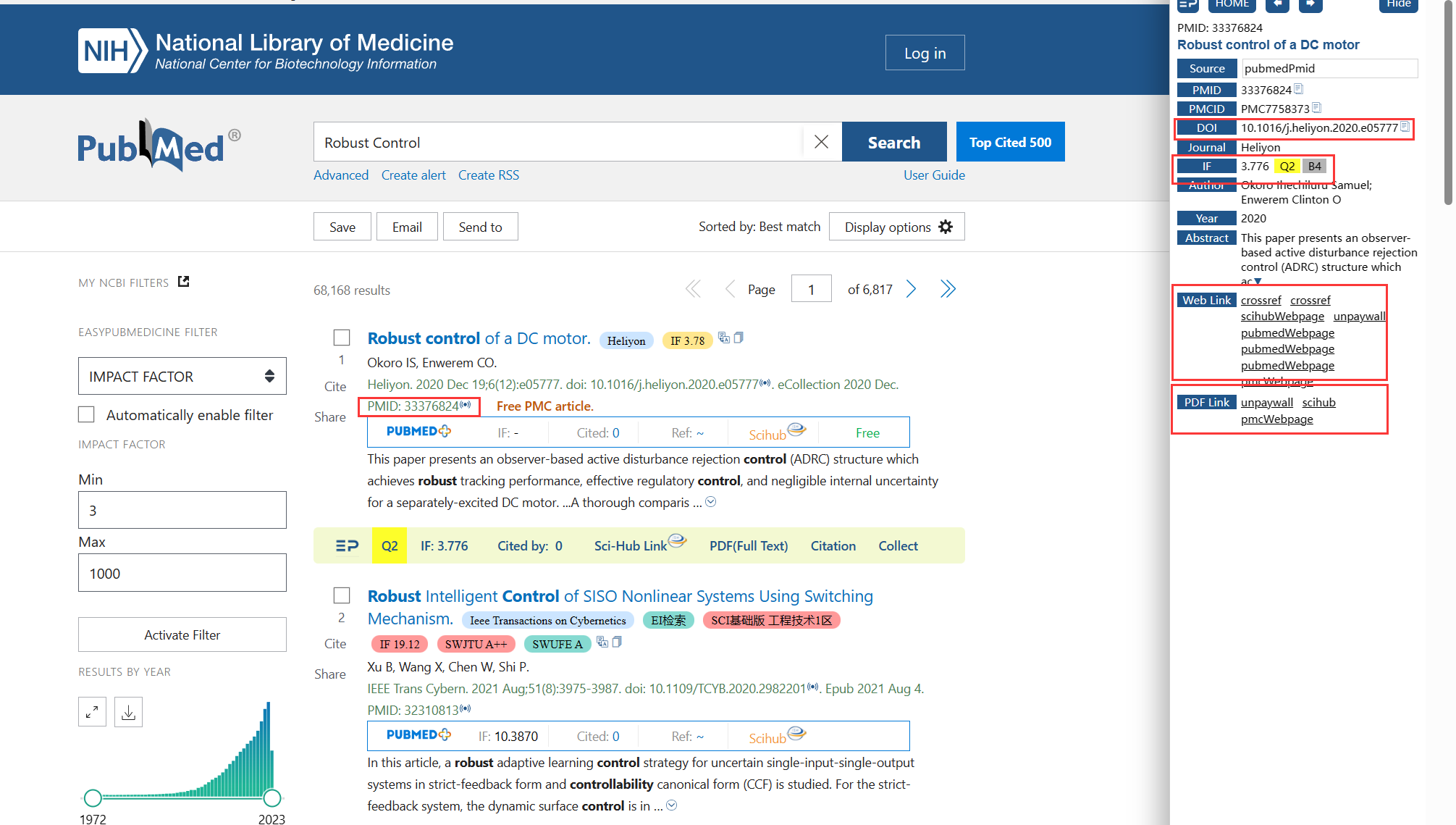Open PDF(Full Text) in the yellow toolbar
The image size is (1456, 825).
[749, 545]
